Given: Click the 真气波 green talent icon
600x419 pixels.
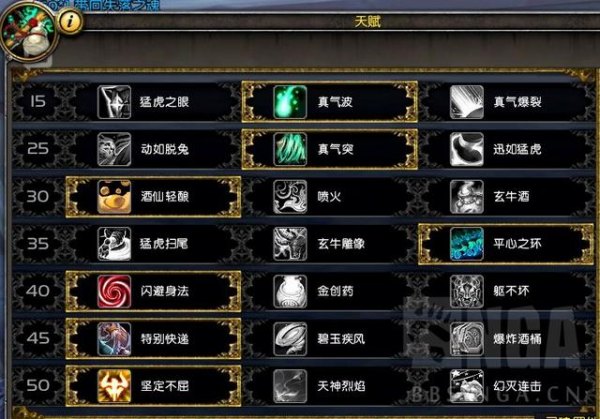Looking at the screenshot, I should tap(290, 102).
